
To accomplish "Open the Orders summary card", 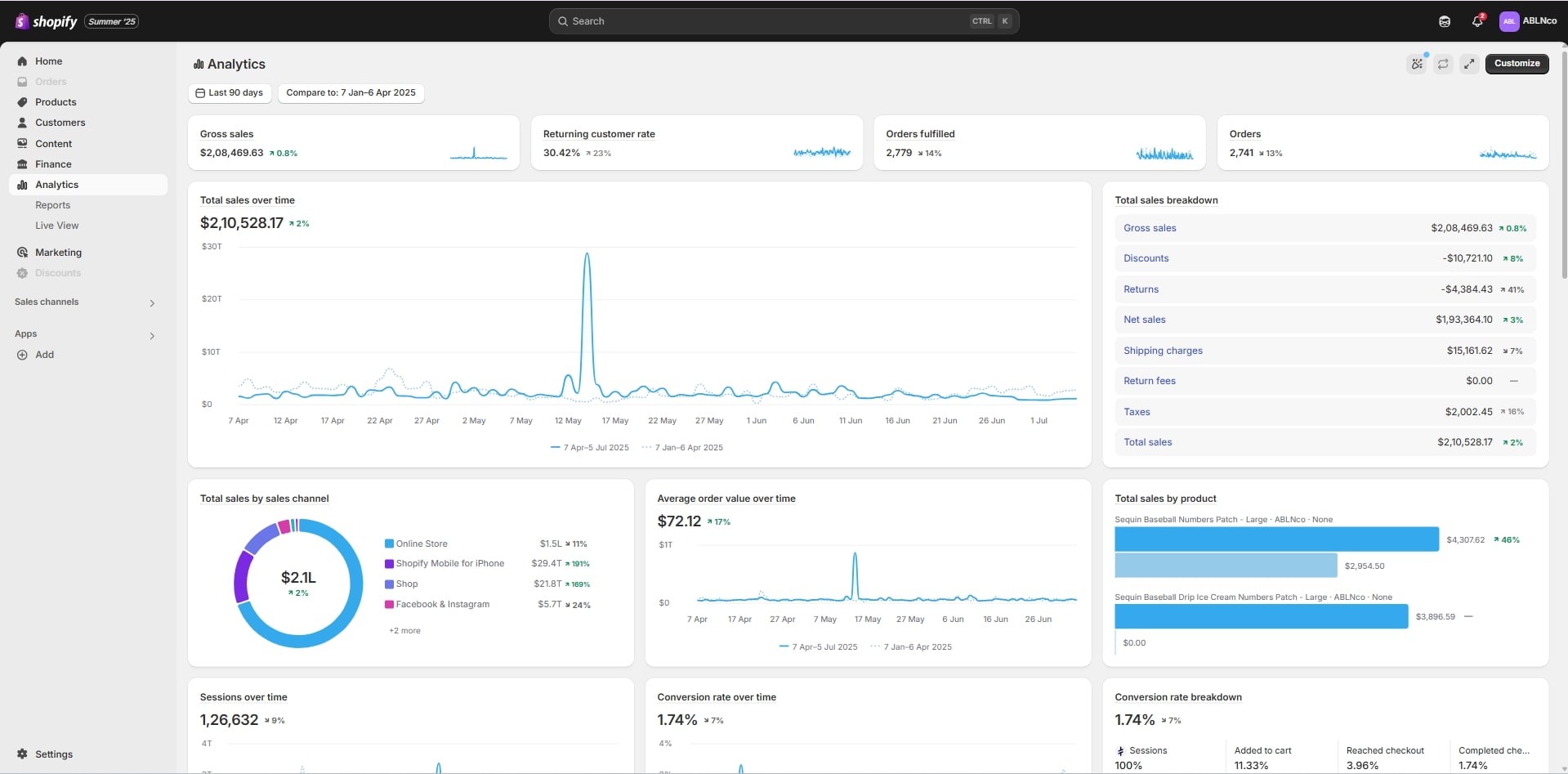I will (1383, 142).
